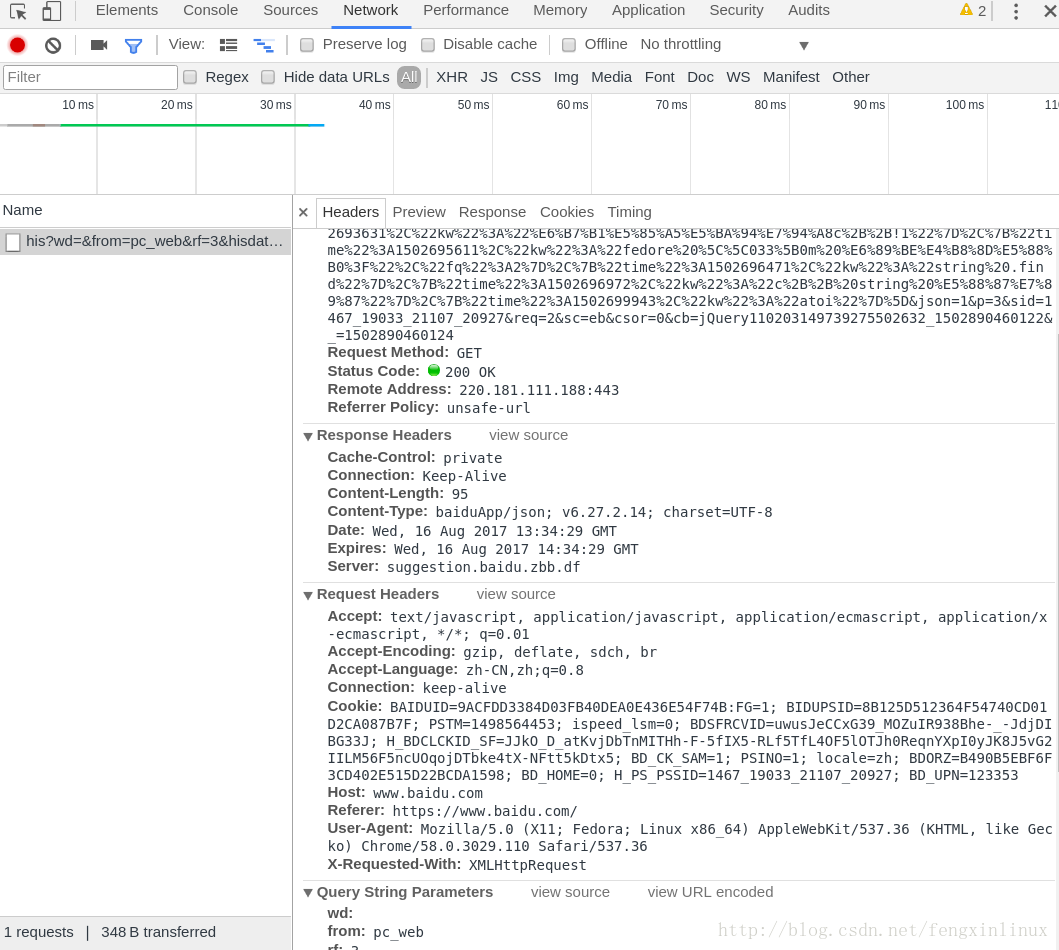Open the Timing tab of the request

tap(629, 212)
